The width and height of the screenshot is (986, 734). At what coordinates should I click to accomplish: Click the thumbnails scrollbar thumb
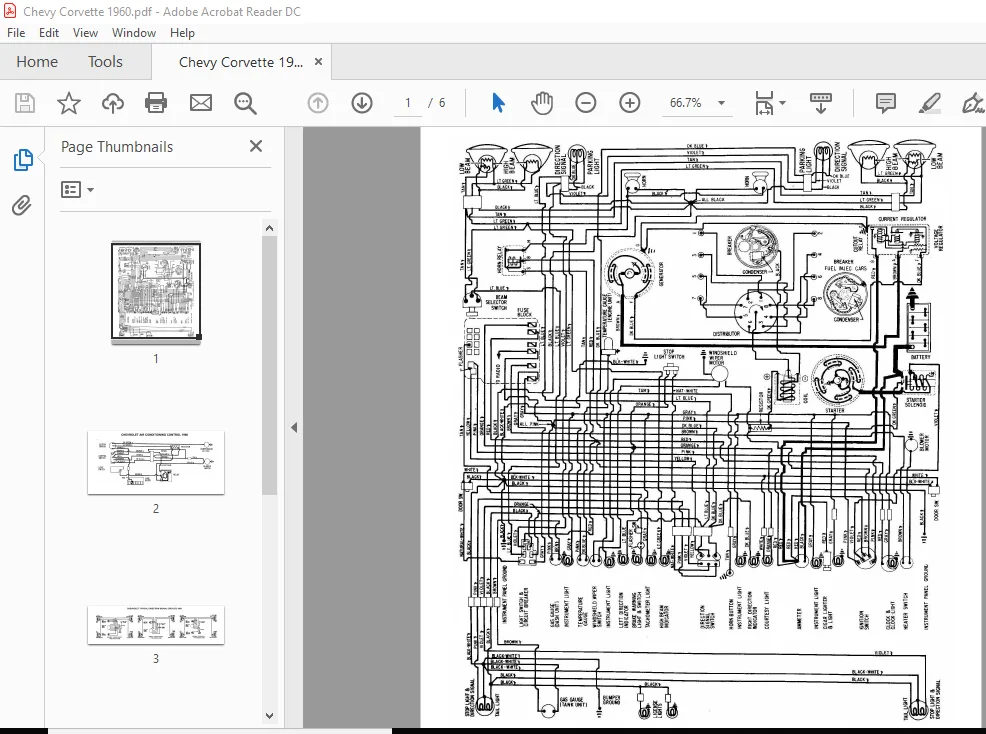coord(269,365)
